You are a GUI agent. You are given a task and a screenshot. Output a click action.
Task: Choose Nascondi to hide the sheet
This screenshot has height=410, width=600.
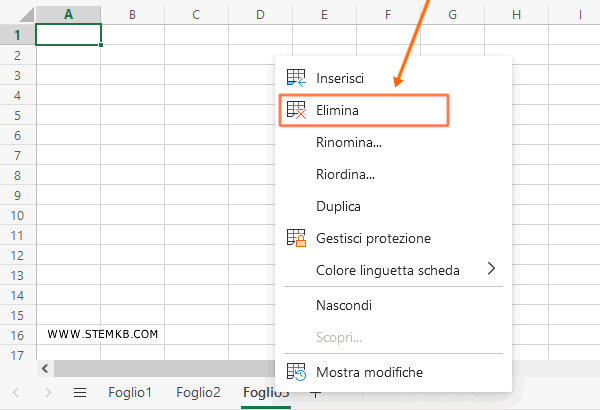(x=393, y=305)
